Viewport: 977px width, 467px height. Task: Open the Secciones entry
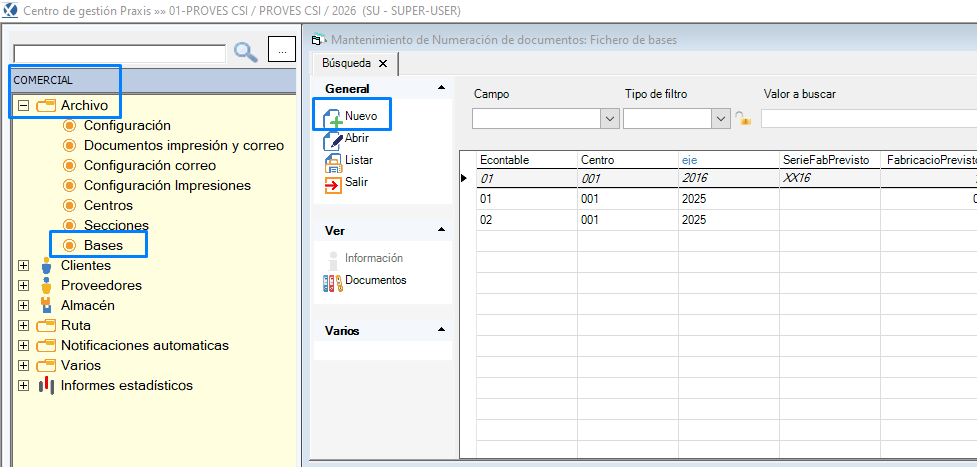point(117,225)
